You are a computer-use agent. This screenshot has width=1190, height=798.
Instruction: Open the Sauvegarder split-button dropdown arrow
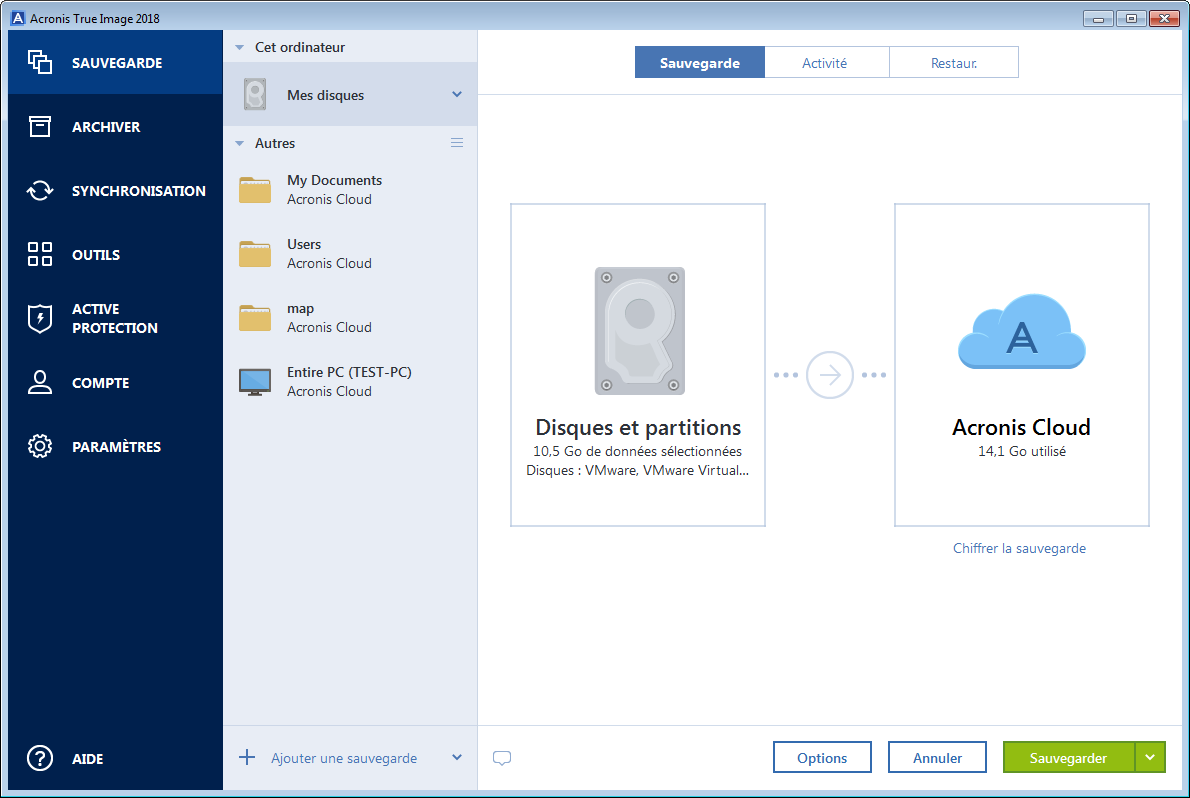coord(1150,757)
